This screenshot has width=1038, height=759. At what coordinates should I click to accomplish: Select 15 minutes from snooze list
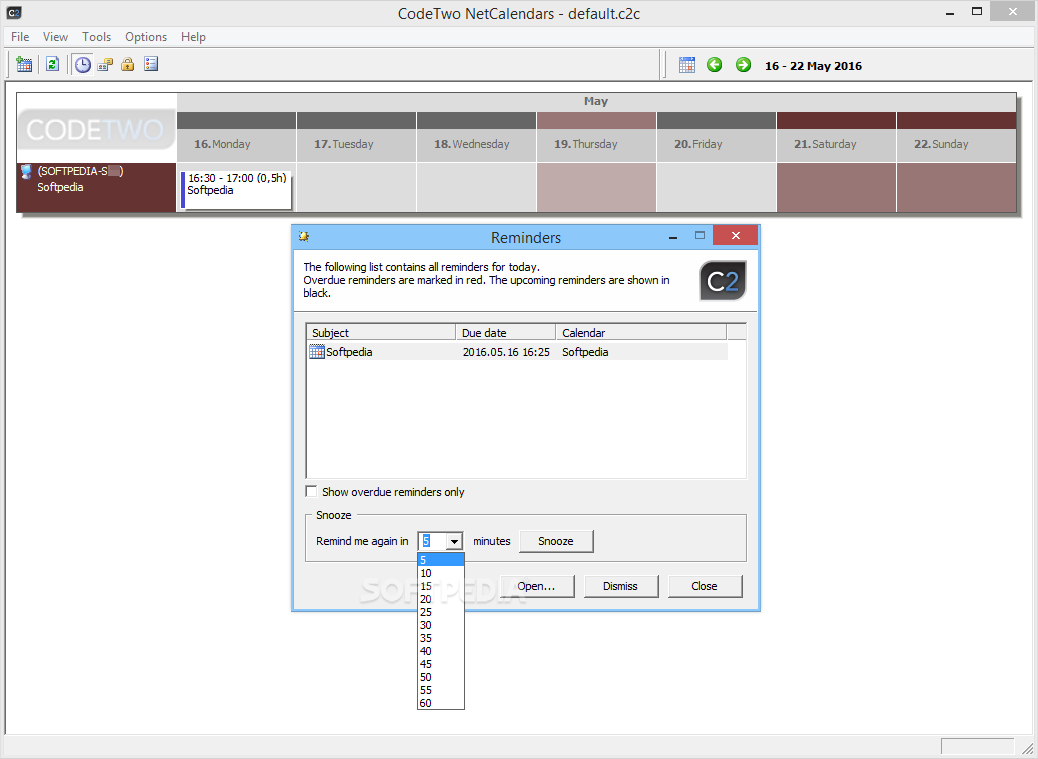click(440, 586)
